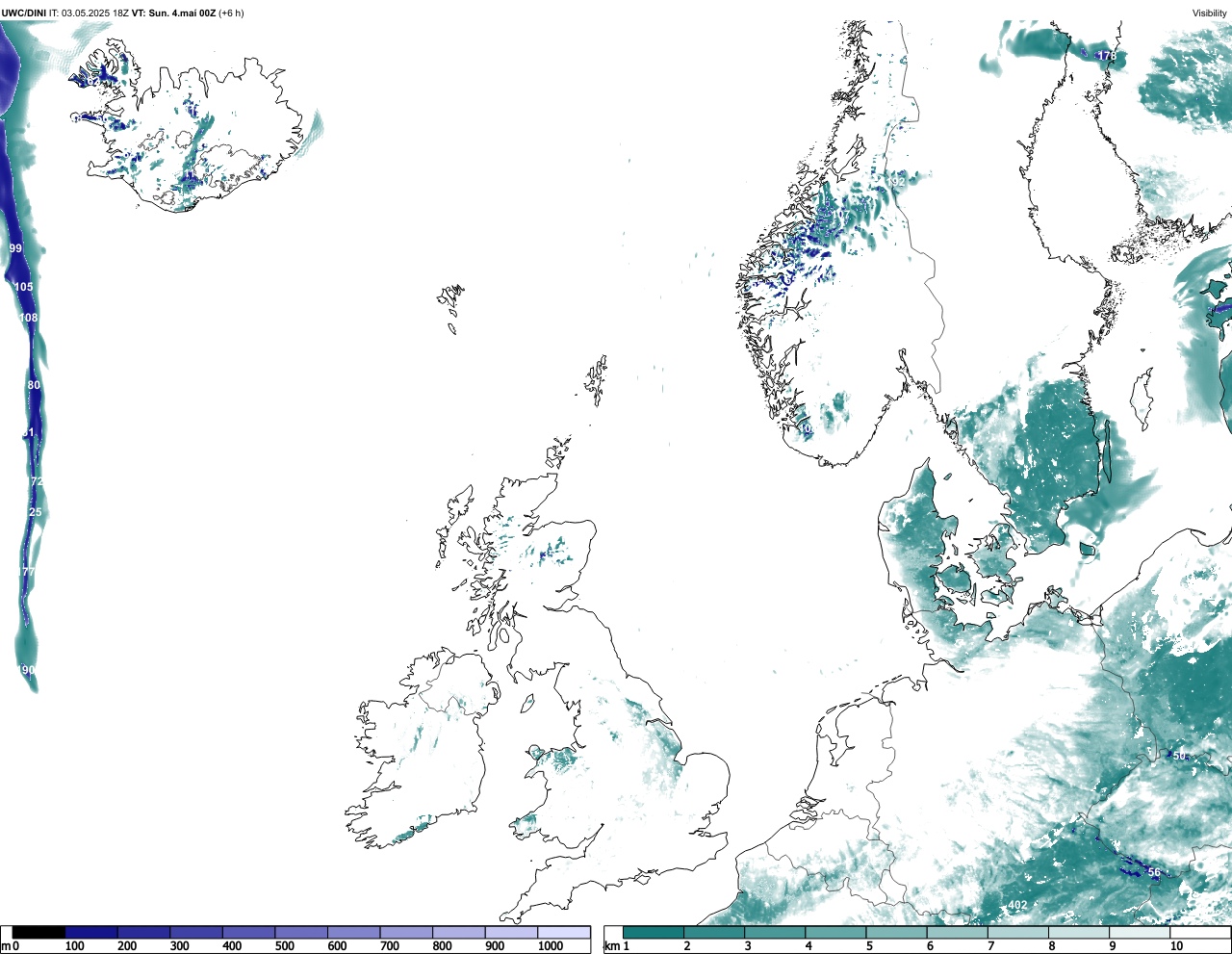
Task: Click the '72' value label on the map
Action: 37,481
